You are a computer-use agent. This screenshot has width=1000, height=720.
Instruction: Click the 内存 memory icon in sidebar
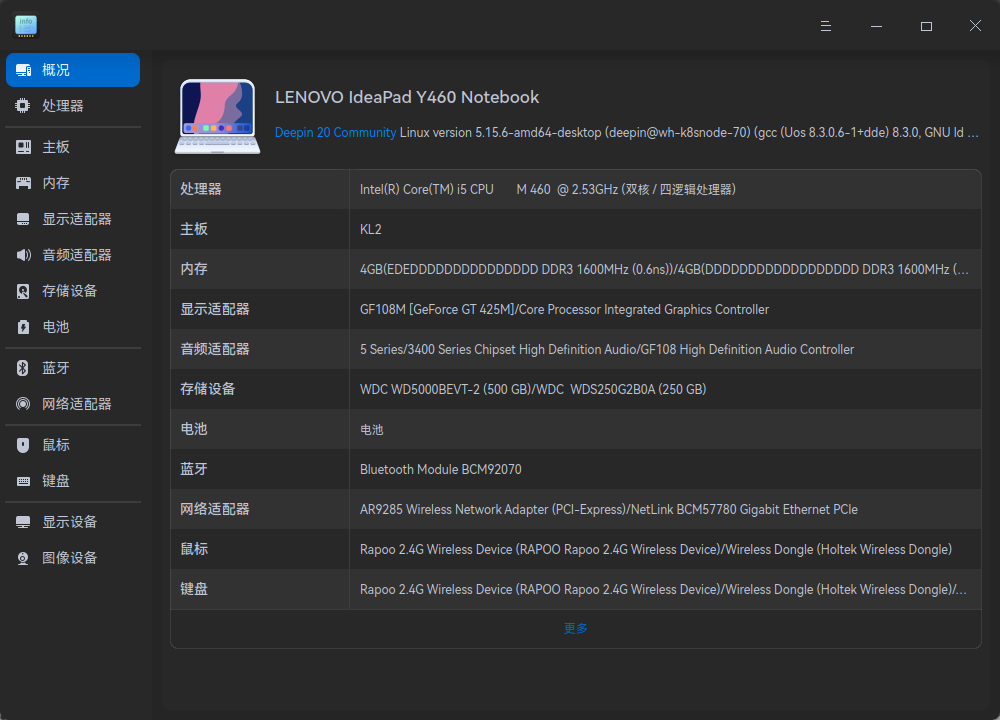[24, 183]
